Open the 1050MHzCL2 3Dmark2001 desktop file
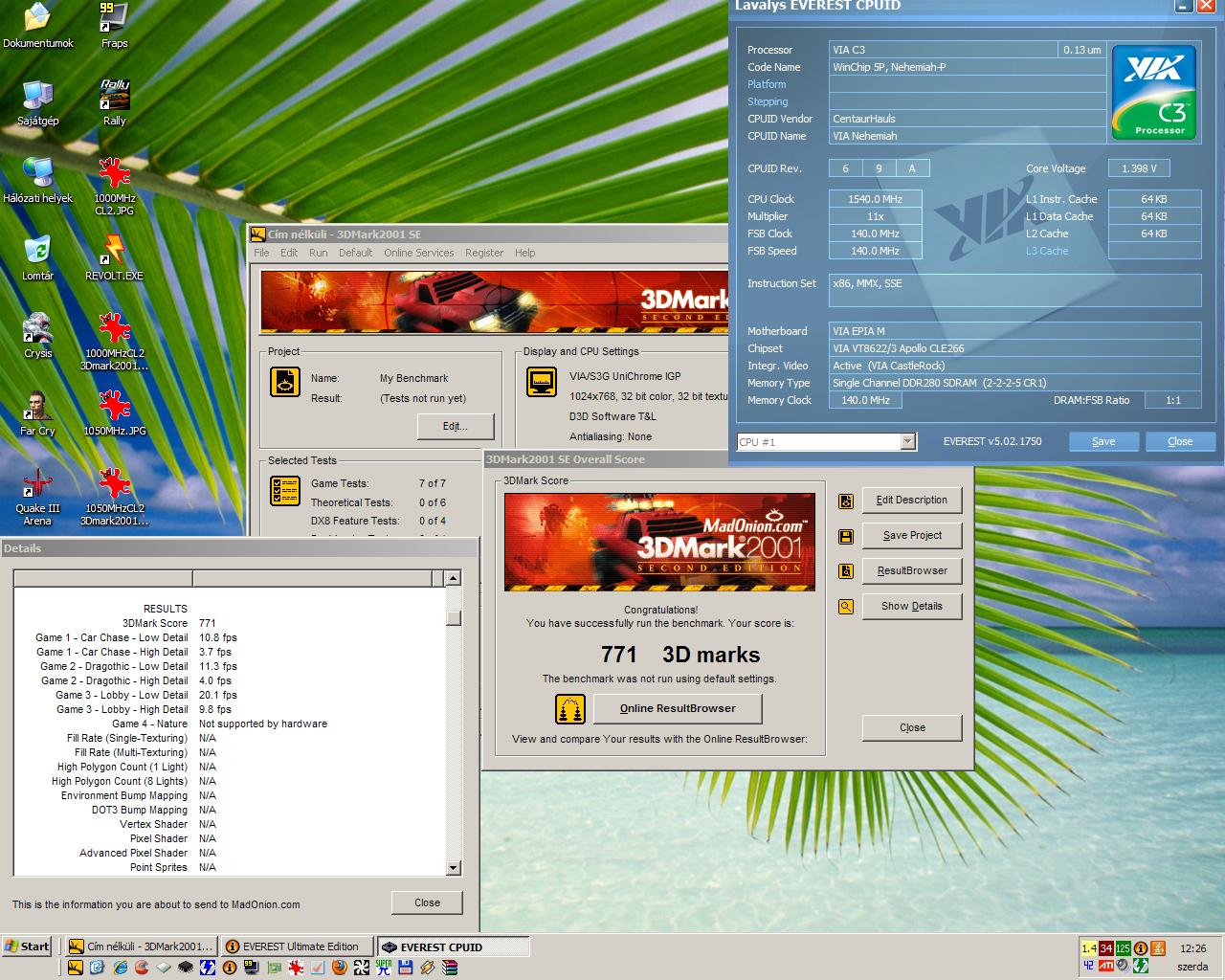1225x980 pixels. click(114, 498)
